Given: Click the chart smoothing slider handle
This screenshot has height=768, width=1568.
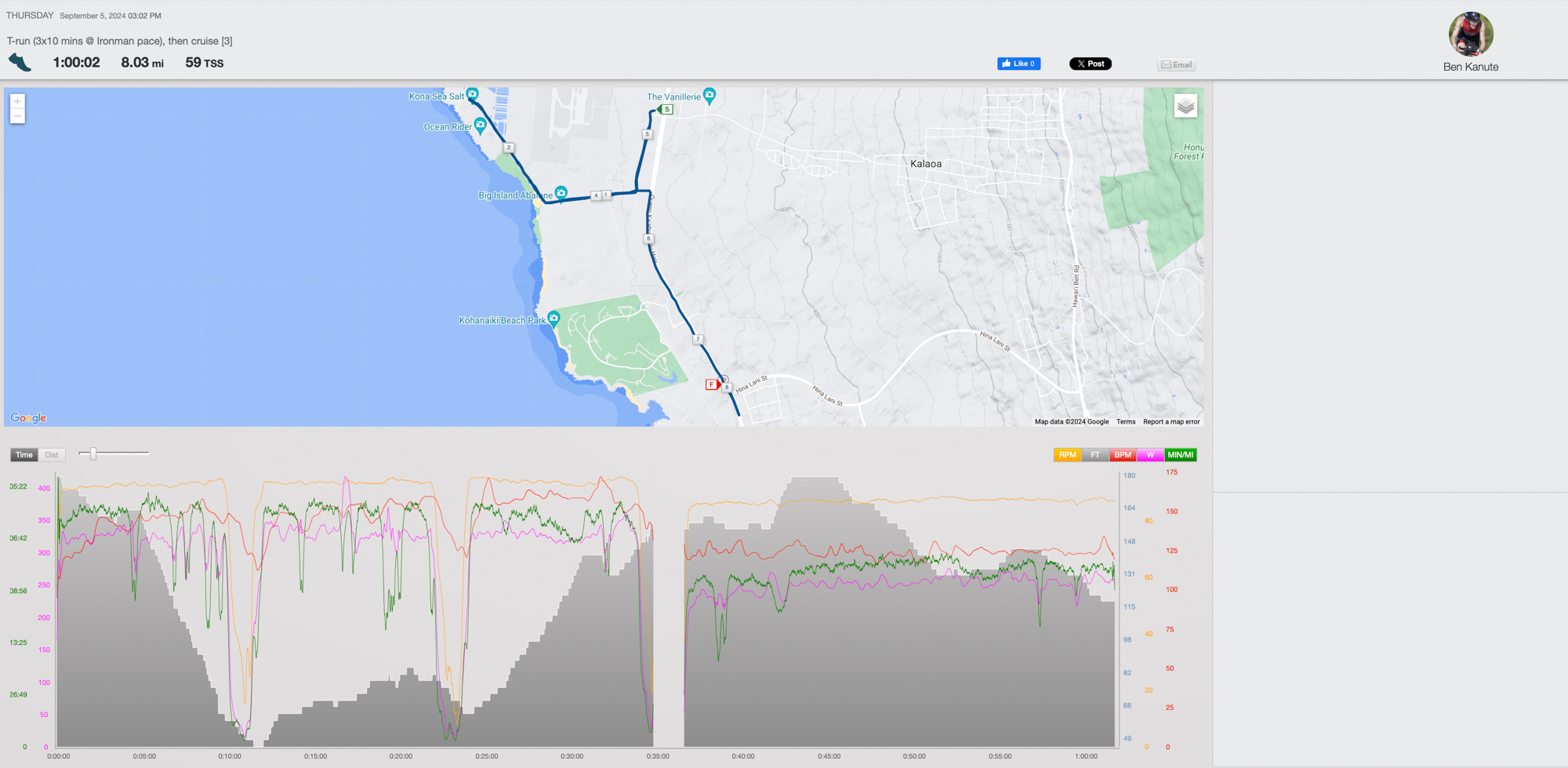Looking at the screenshot, I should pyautogui.click(x=93, y=453).
